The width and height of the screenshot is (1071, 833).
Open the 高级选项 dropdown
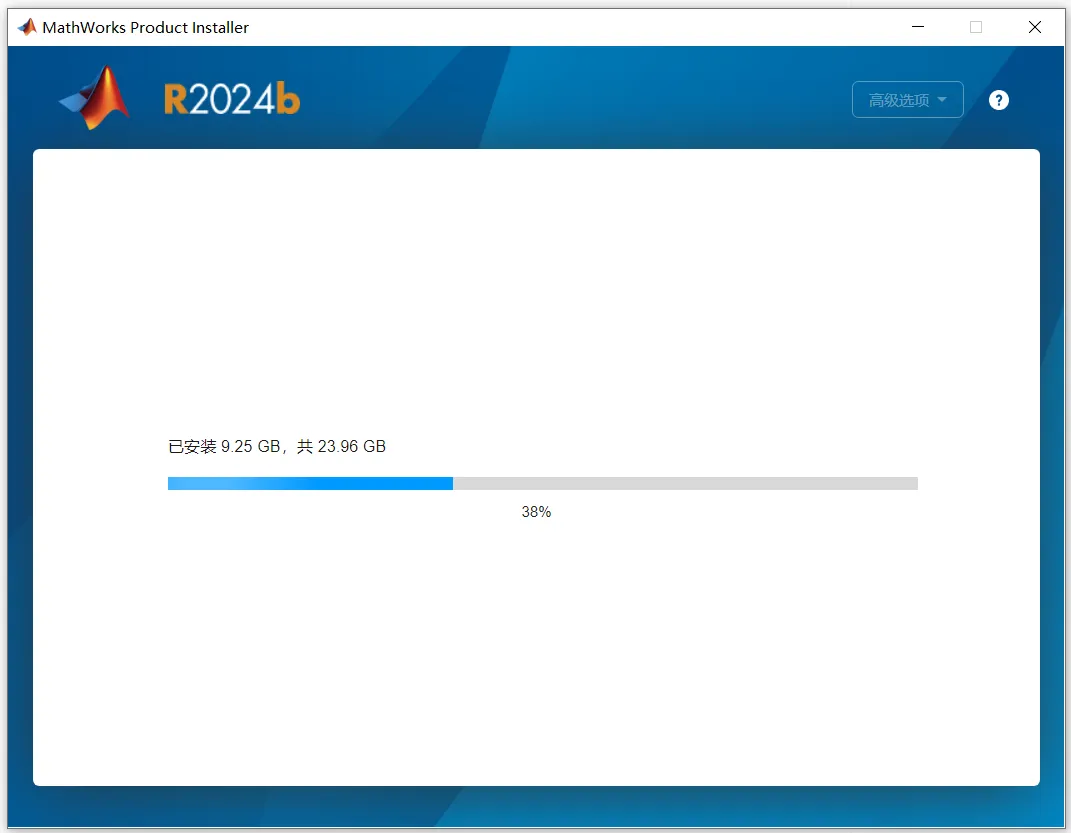pyautogui.click(x=908, y=100)
